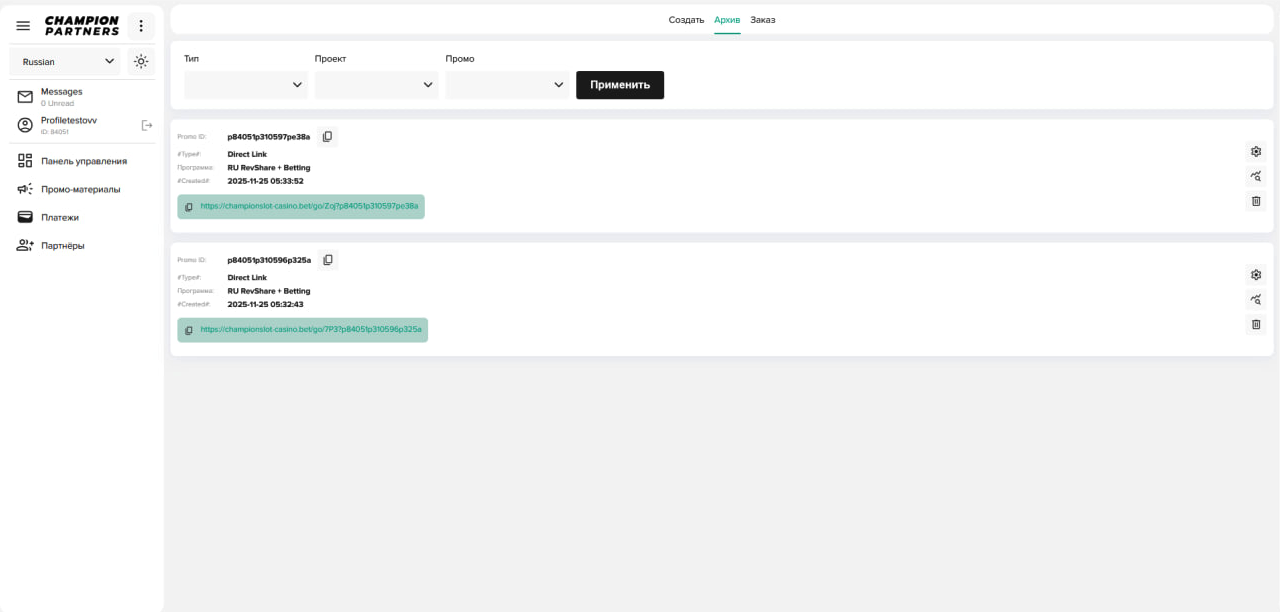Open settings gear for first promo entry

tap(1256, 152)
